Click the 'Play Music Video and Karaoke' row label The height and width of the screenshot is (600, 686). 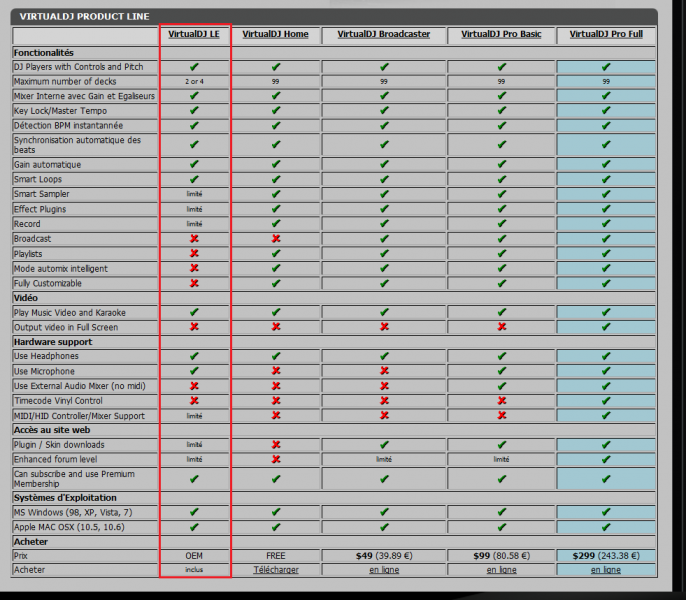[x=70, y=312]
